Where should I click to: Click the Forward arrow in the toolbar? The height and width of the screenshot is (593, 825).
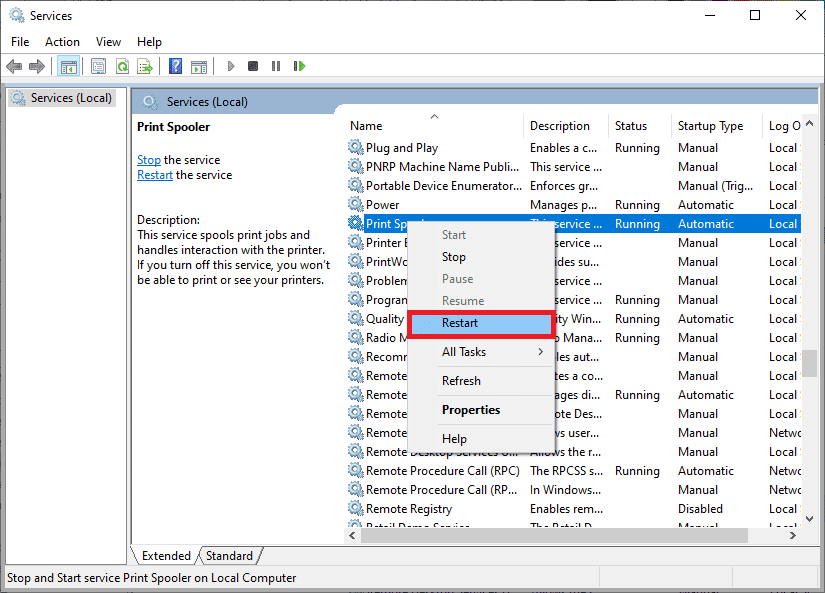[x=37, y=66]
